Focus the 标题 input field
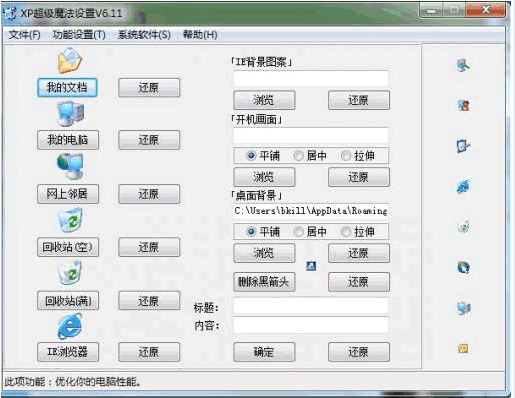This screenshot has width=515, height=398. pyautogui.click(x=311, y=306)
